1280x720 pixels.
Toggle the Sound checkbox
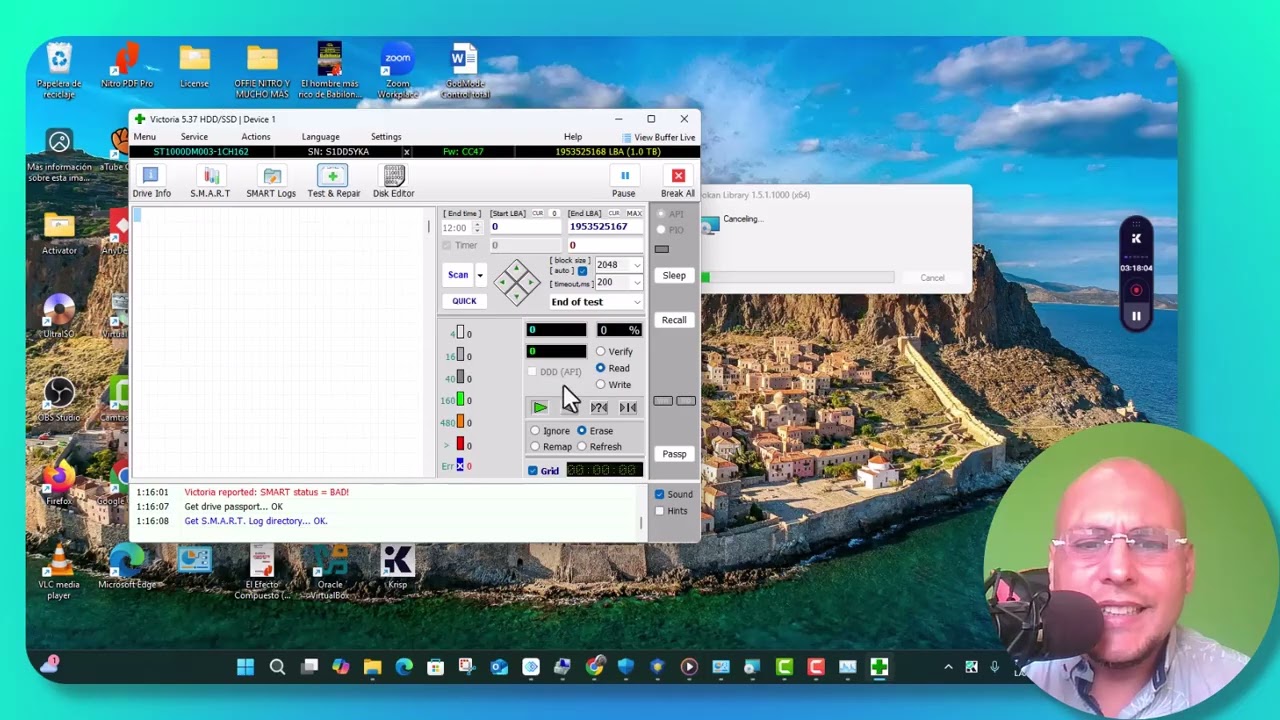(659, 495)
